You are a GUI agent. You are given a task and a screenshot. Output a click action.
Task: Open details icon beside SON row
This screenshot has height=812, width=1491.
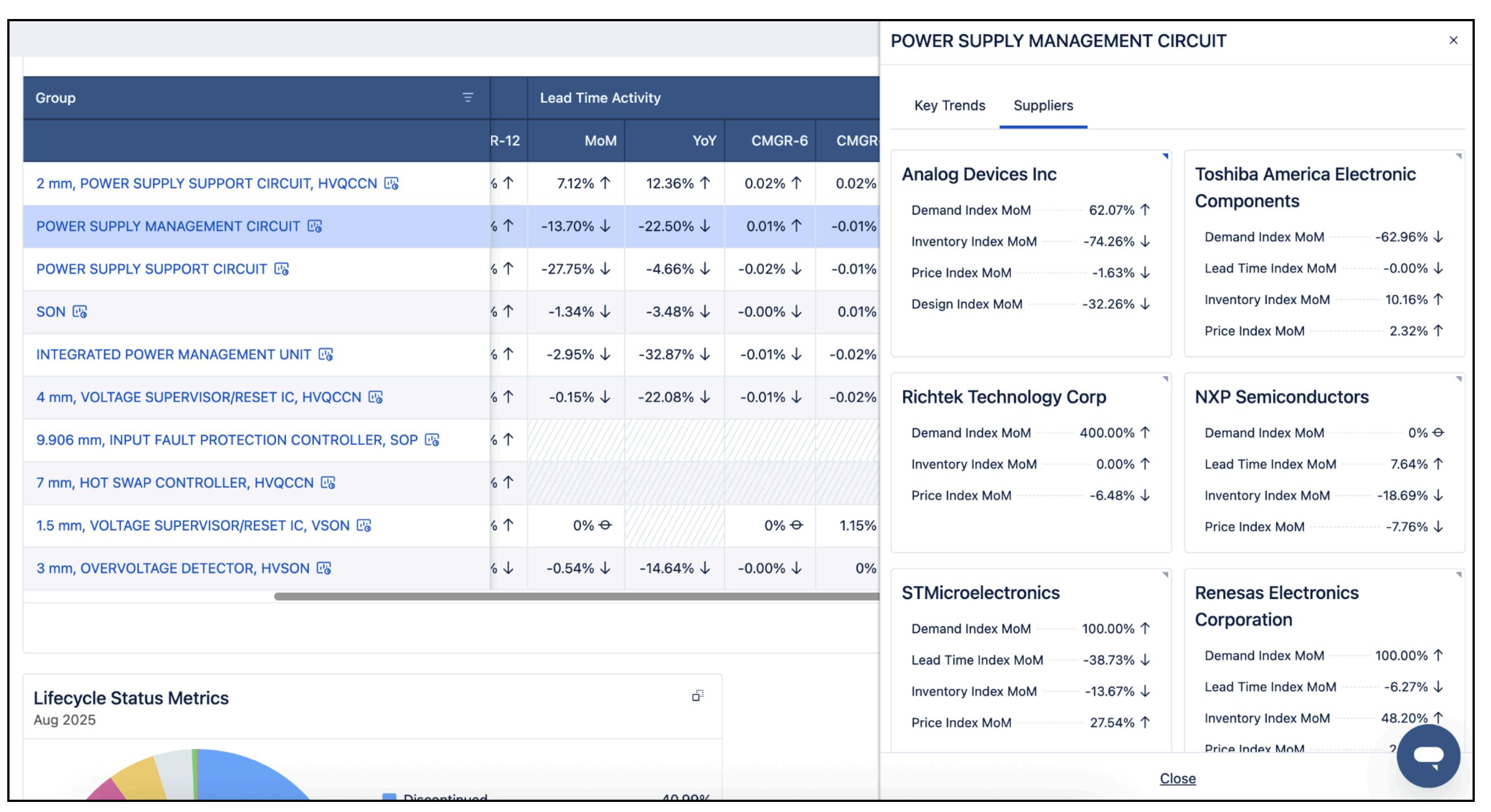[80, 312]
